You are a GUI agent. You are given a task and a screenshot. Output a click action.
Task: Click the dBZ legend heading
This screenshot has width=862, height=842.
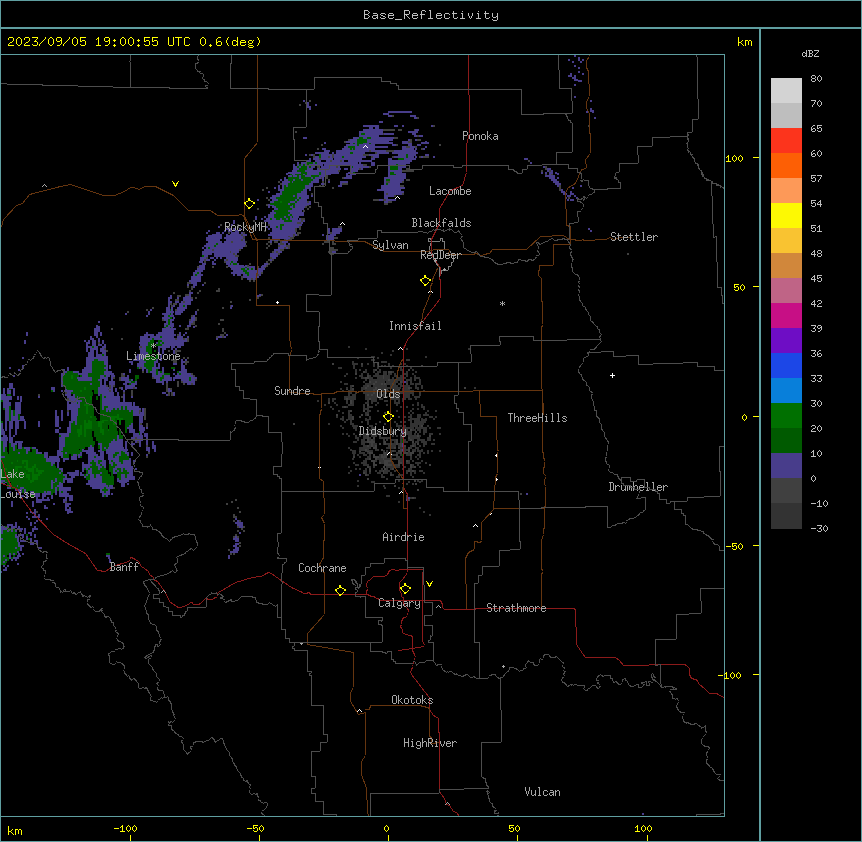pos(810,54)
